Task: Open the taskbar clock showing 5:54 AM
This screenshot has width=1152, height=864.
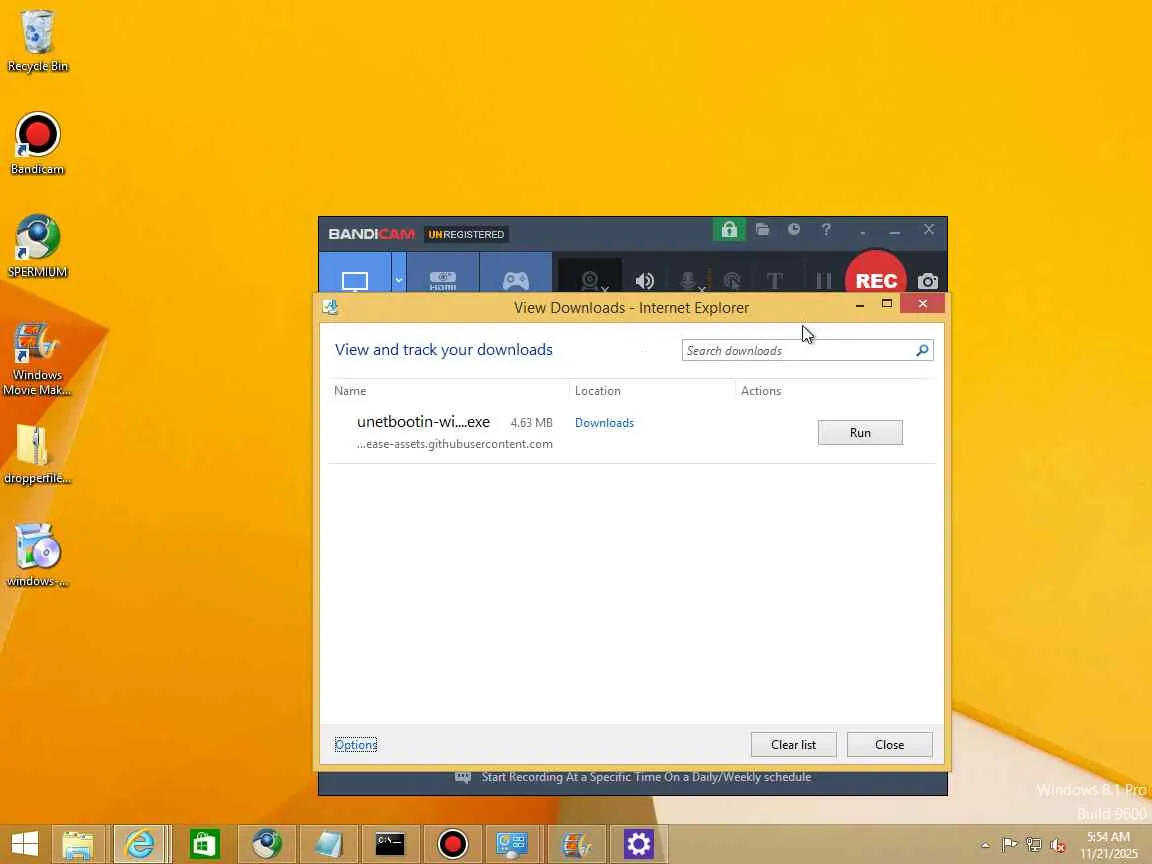Action: point(1108,845)
